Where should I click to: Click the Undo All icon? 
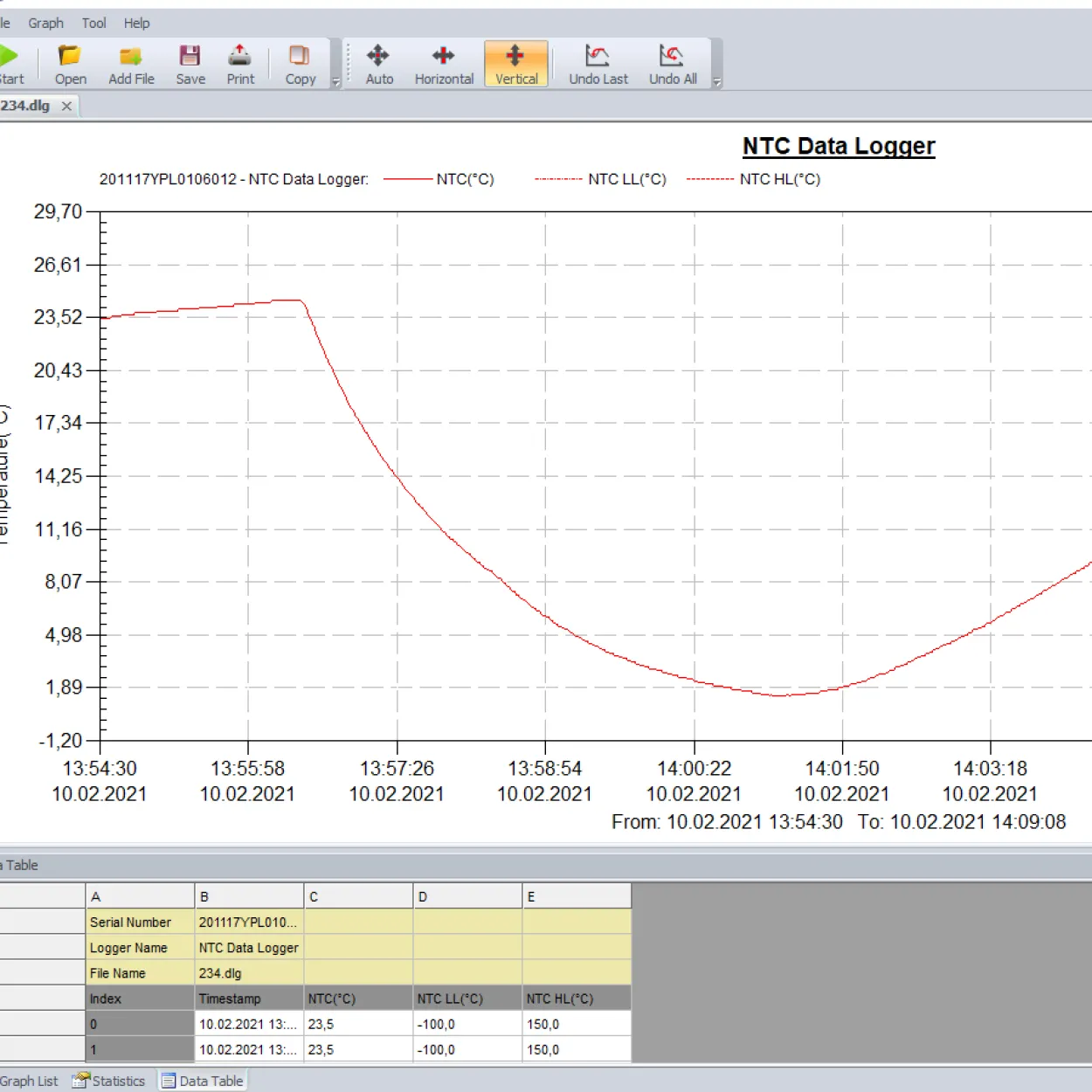(672, 56)
